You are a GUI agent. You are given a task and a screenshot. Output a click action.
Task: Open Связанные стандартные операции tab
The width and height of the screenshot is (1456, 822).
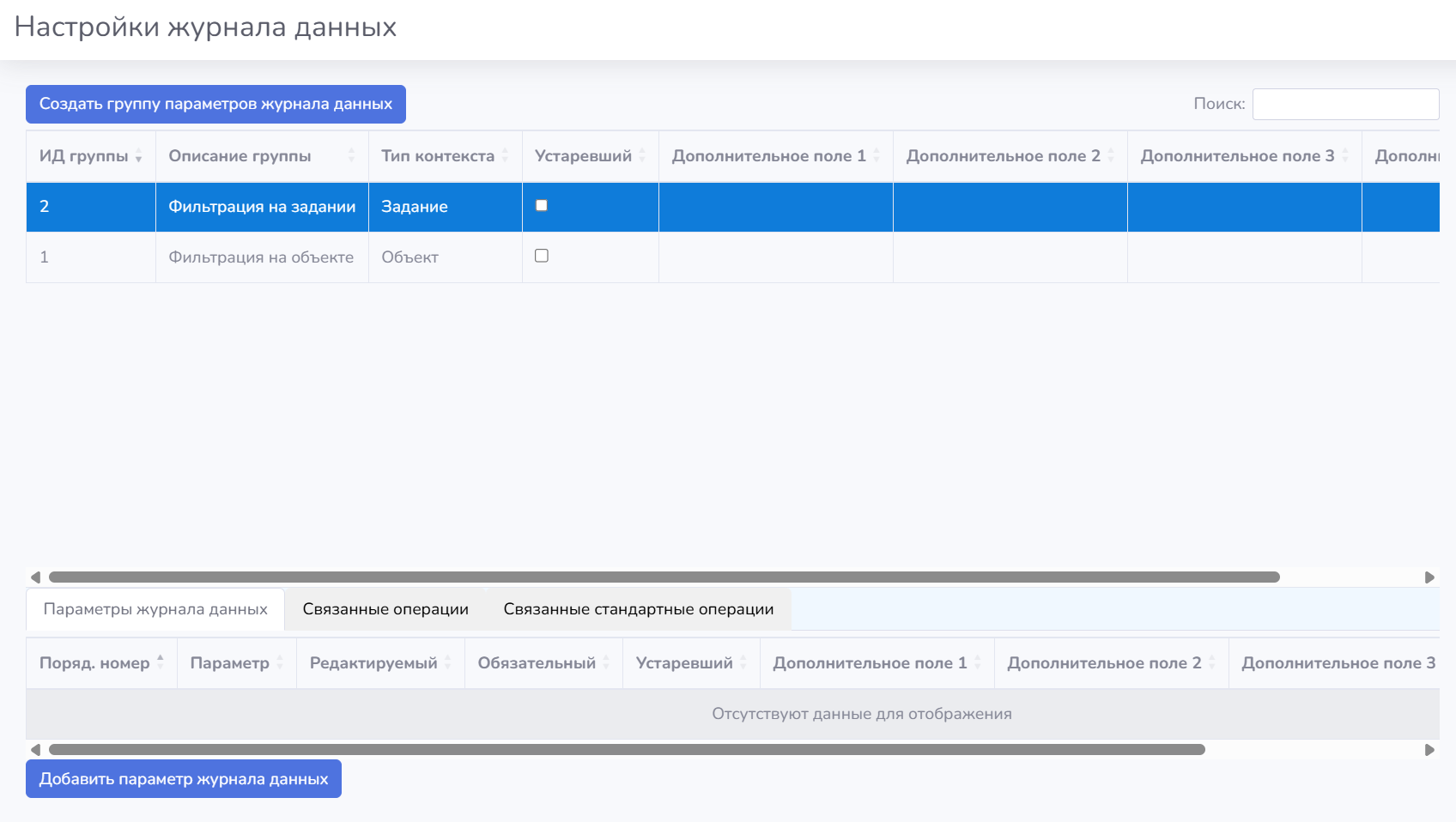click(639, 609)
